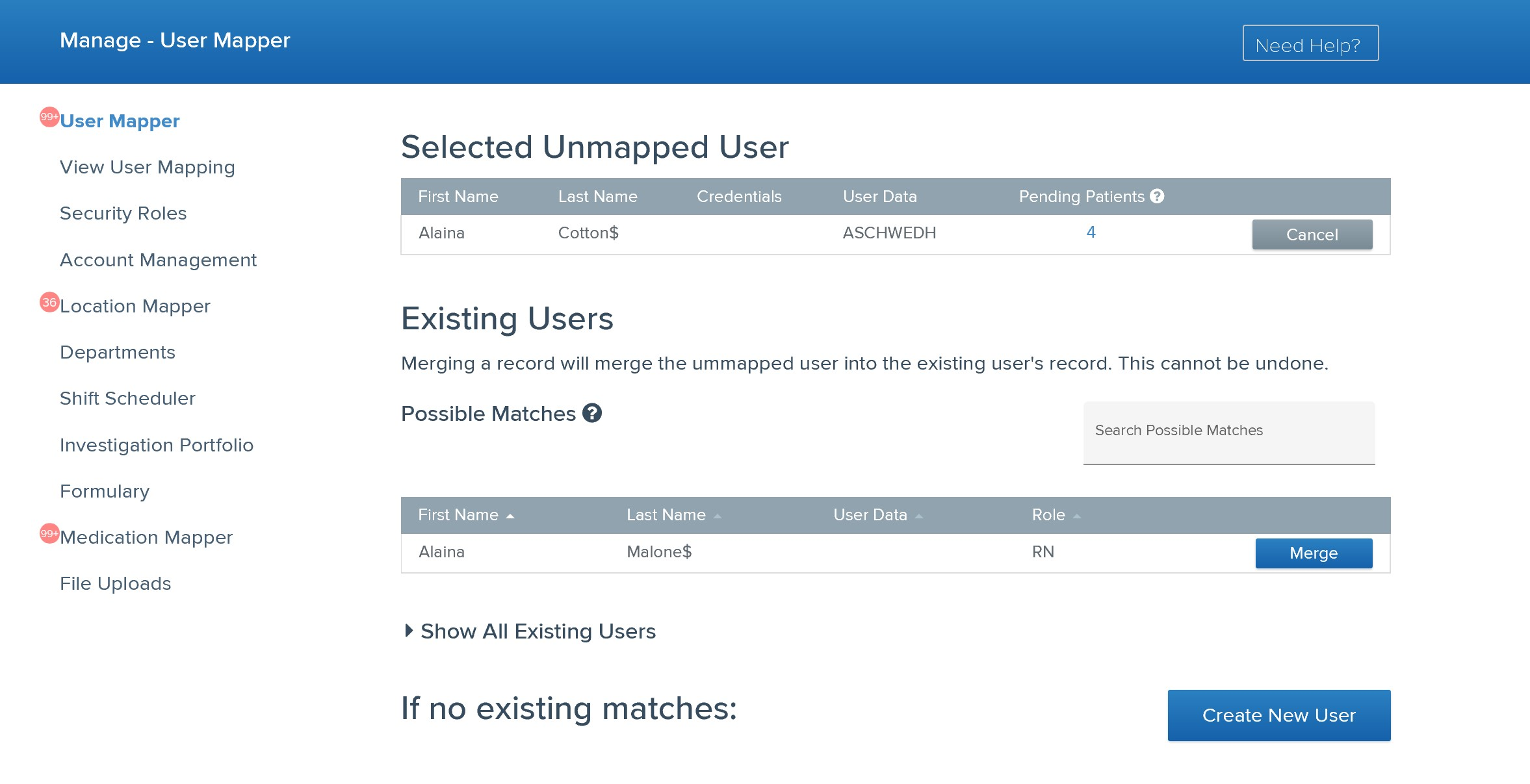Click the Need Help? button
1530x784 pixels.
coord(1310,44)
